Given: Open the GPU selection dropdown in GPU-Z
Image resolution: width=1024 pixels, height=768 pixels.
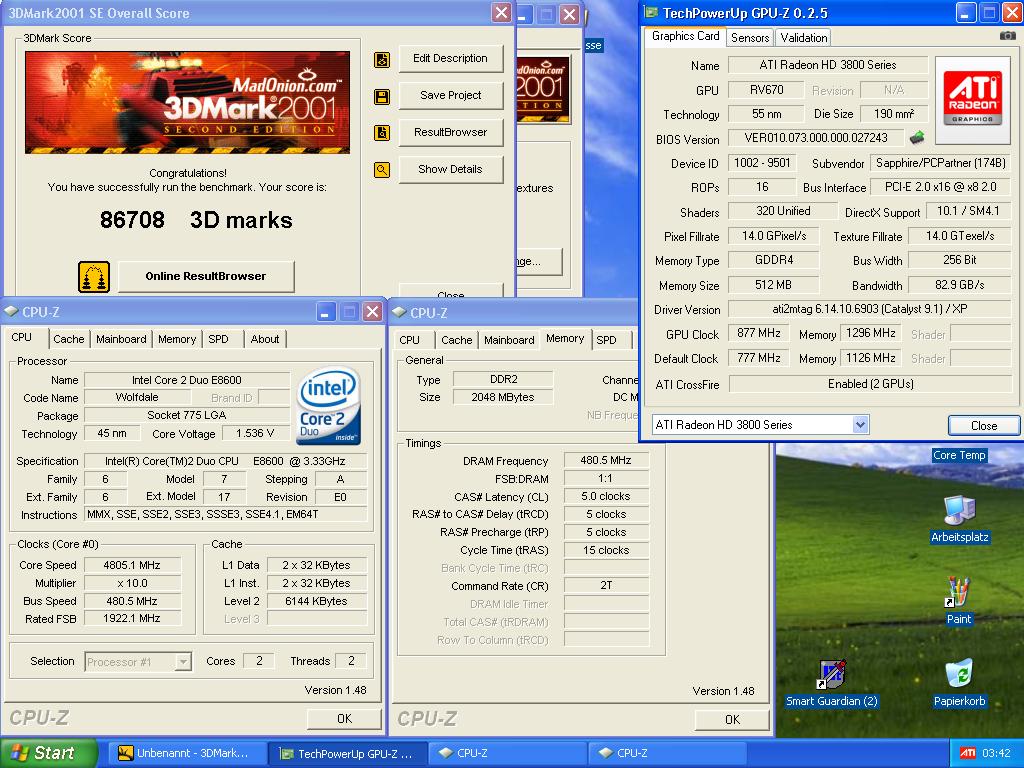Looking at the screenshot, I should click(x=860, y=424).
